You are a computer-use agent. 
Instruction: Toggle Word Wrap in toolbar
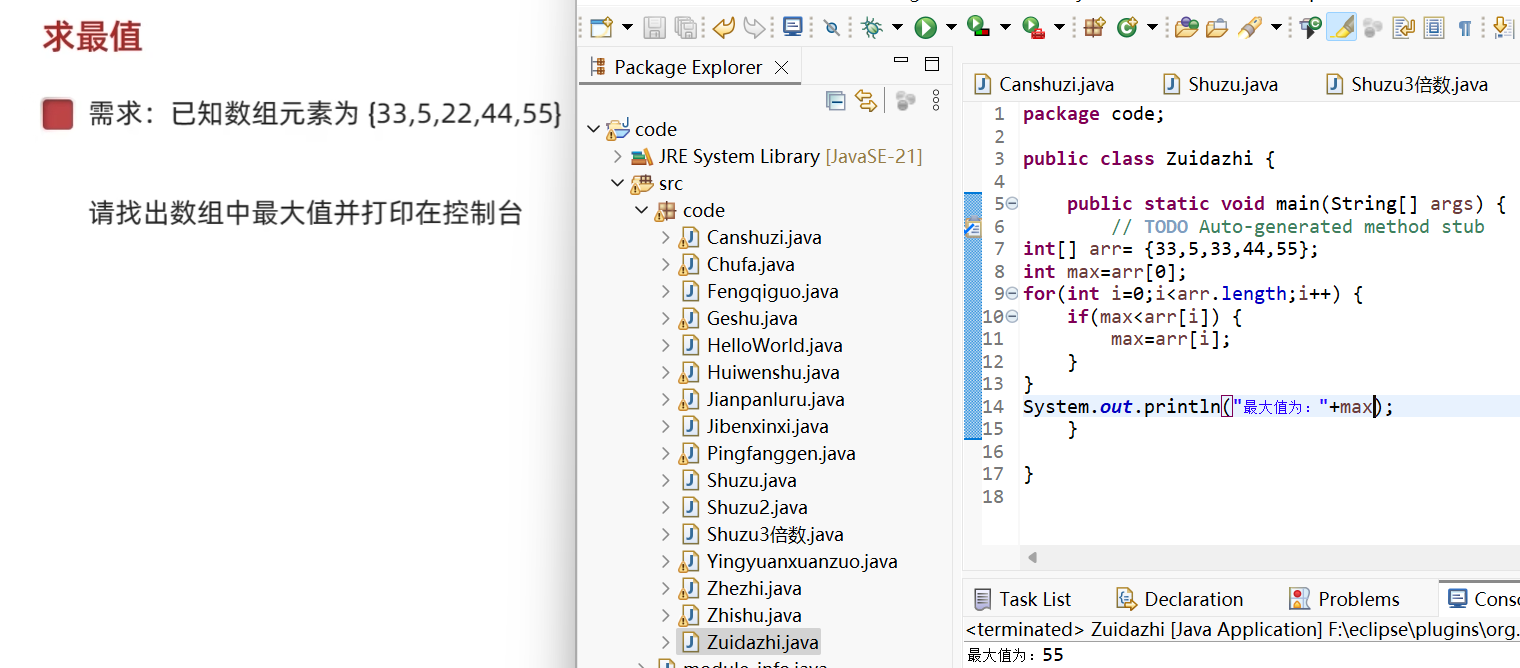click(x=1404, y=28)
